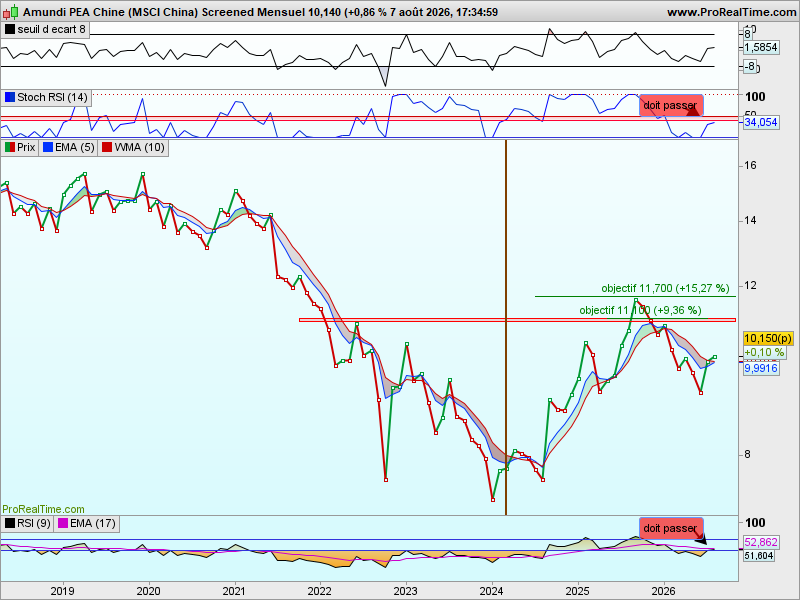Select the Prix label in price panel
Image resolution: width=800 pixels, height=600 pixels.
[x=26, y=147]
